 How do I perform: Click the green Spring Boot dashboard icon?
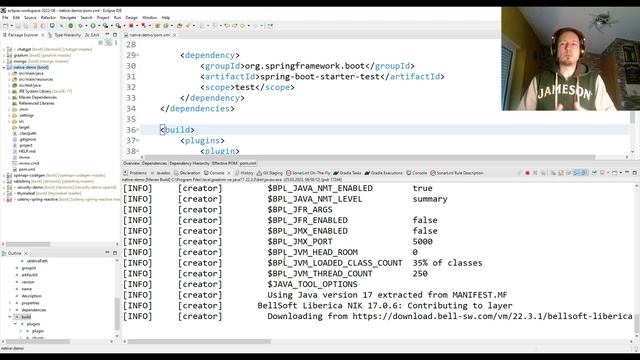pos(71,26)
